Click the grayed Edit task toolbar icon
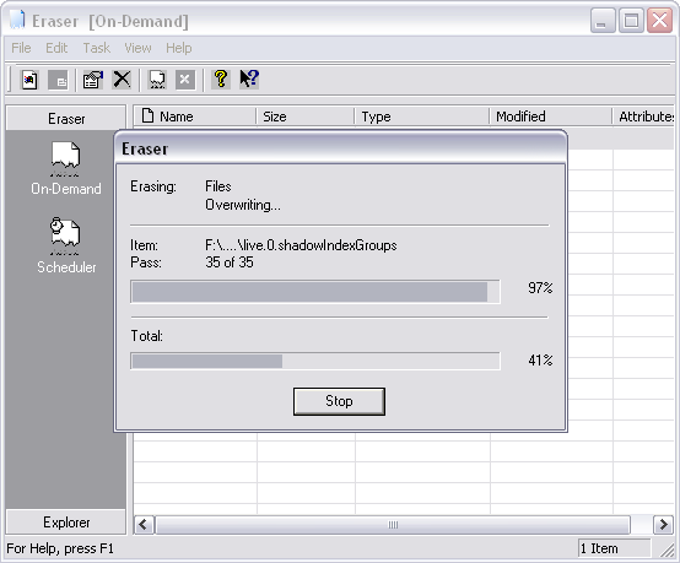Image resolution: width=680 pixels, height=563 pixels. 58,80
